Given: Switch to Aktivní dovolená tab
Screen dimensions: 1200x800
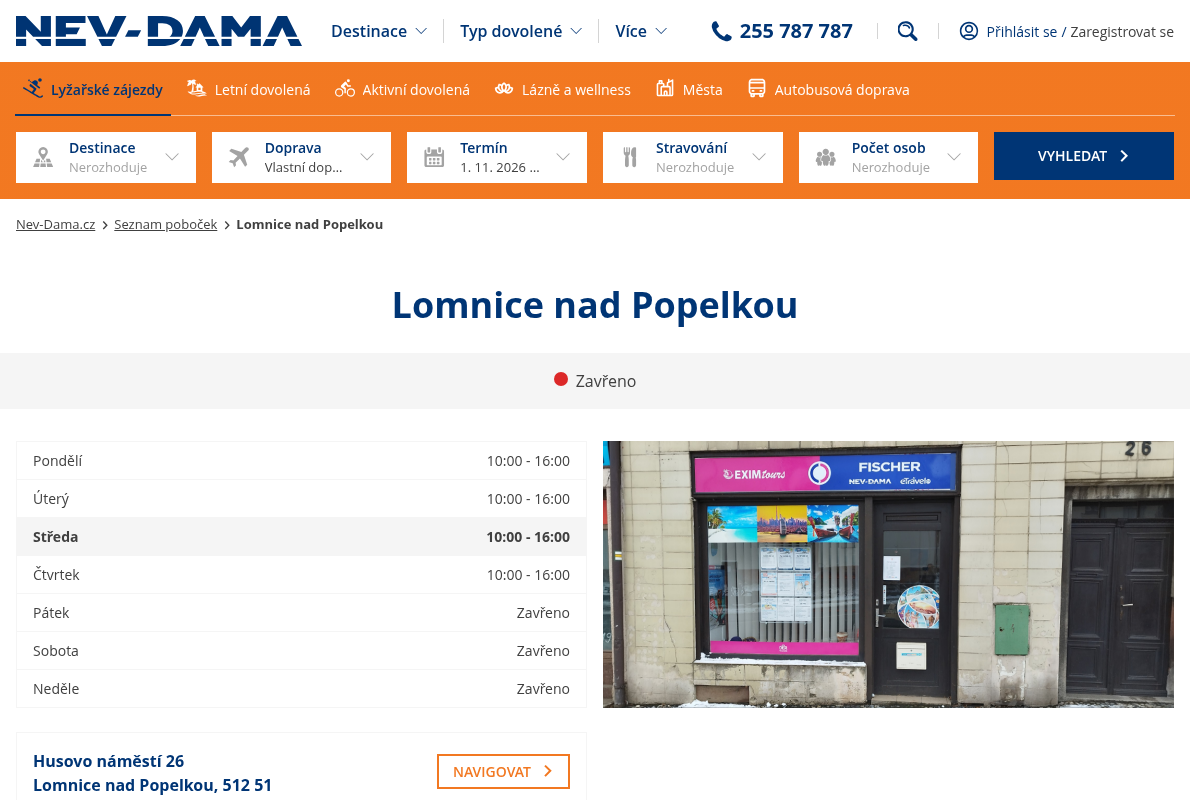Looking at the screenshot, I should (x=402, y=89).
